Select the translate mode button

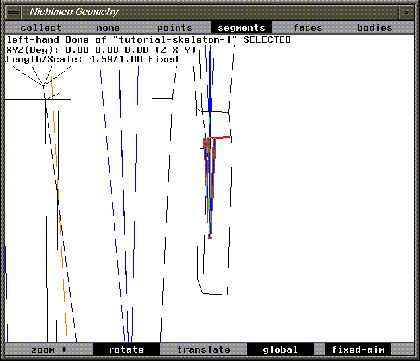[x=204, y=350]
